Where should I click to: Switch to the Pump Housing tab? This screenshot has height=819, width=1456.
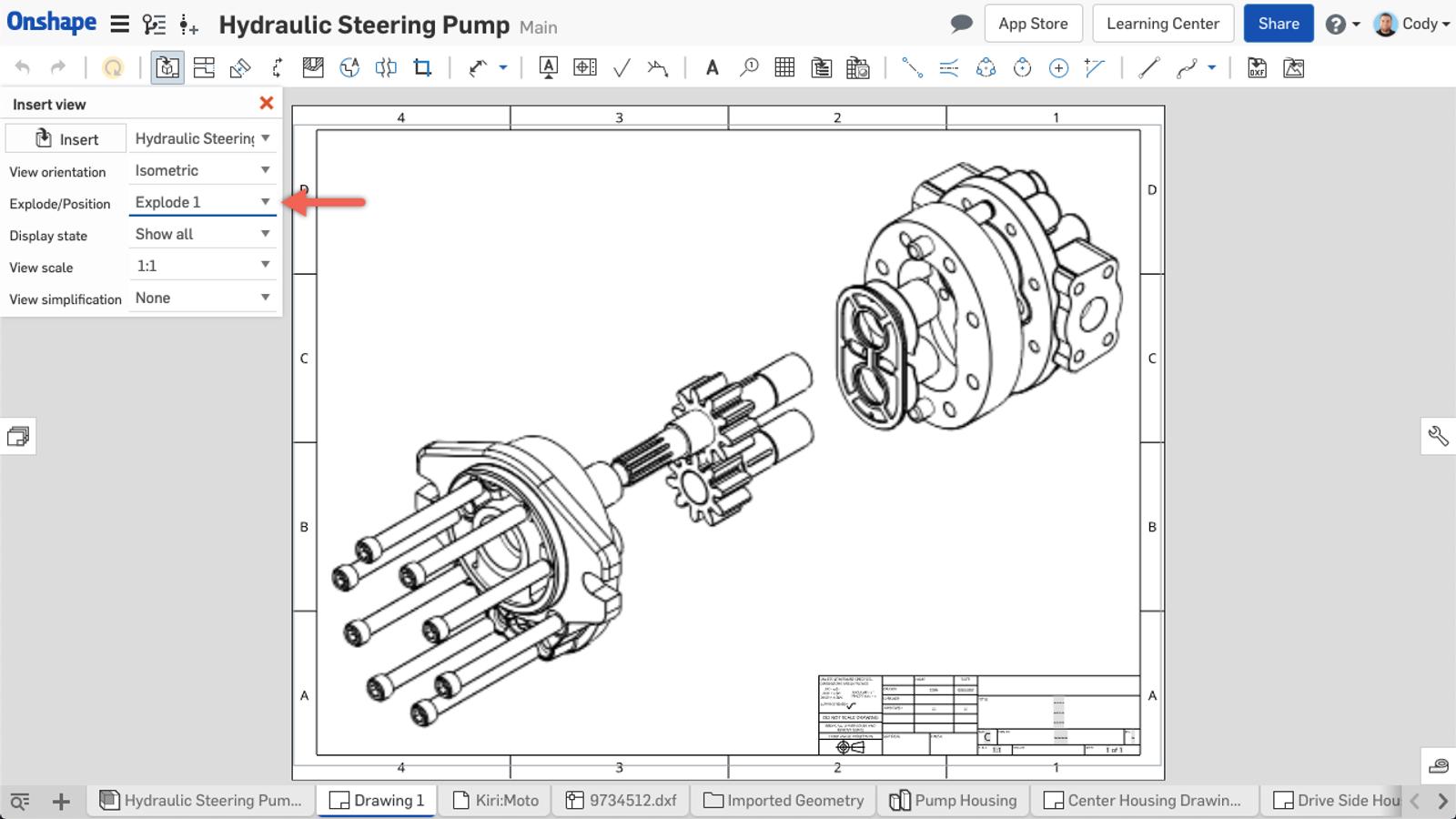click(x=953, y=800)
